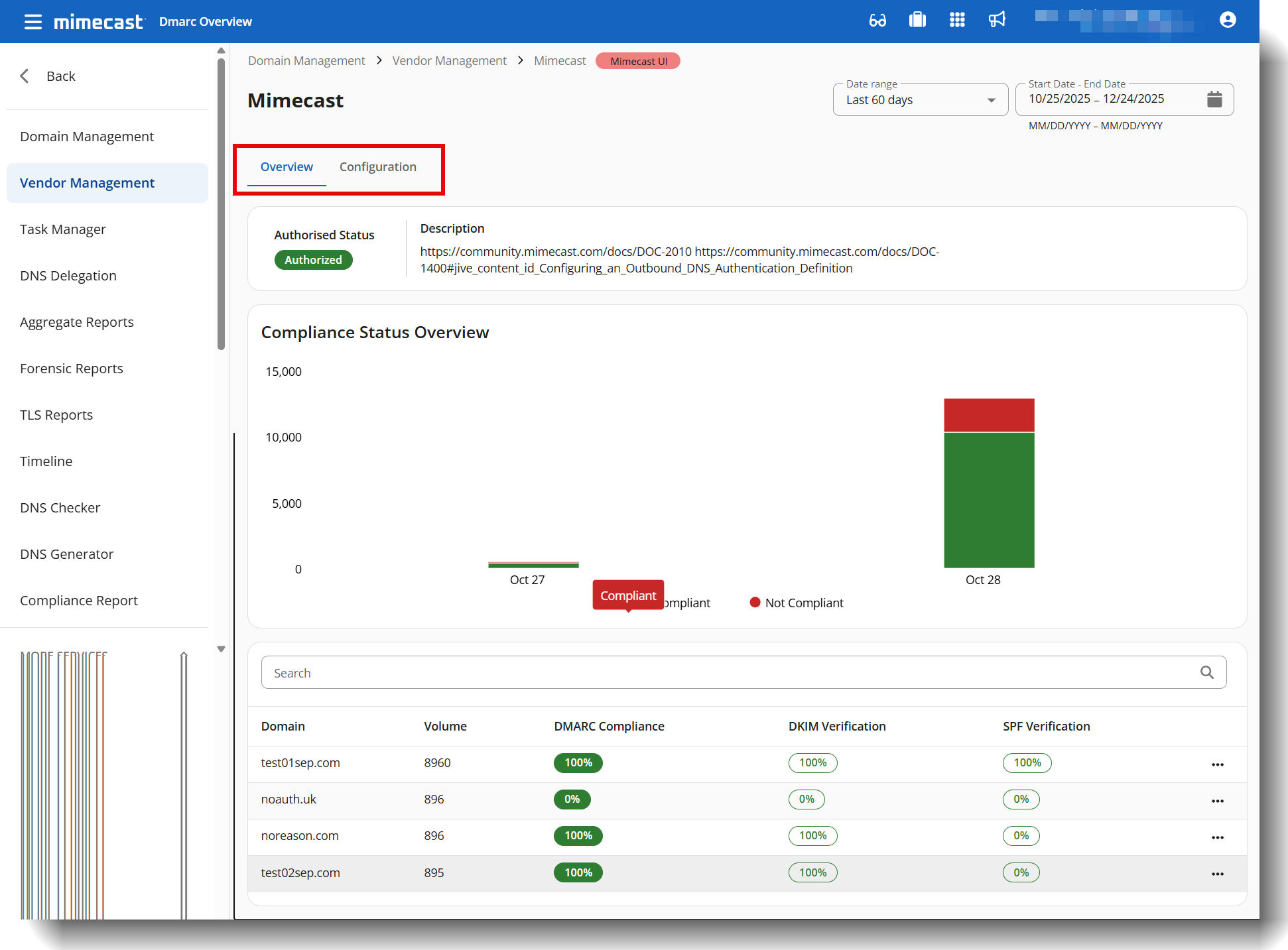Click the briefcase icon in header

917,21
